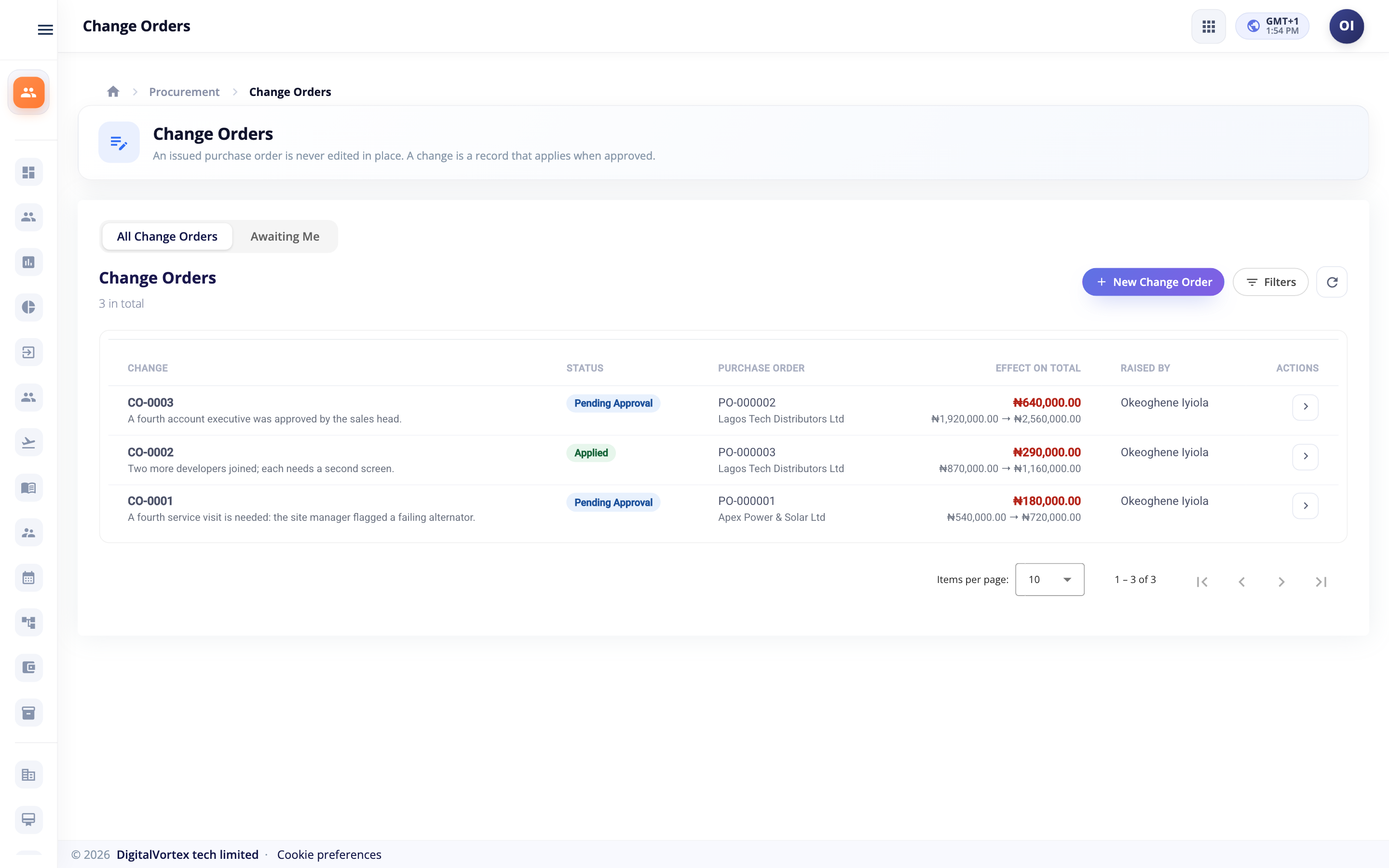Open the wallet sidebar icon
The width and height of the screenshot is (1389, 868).
coord(29,668)
